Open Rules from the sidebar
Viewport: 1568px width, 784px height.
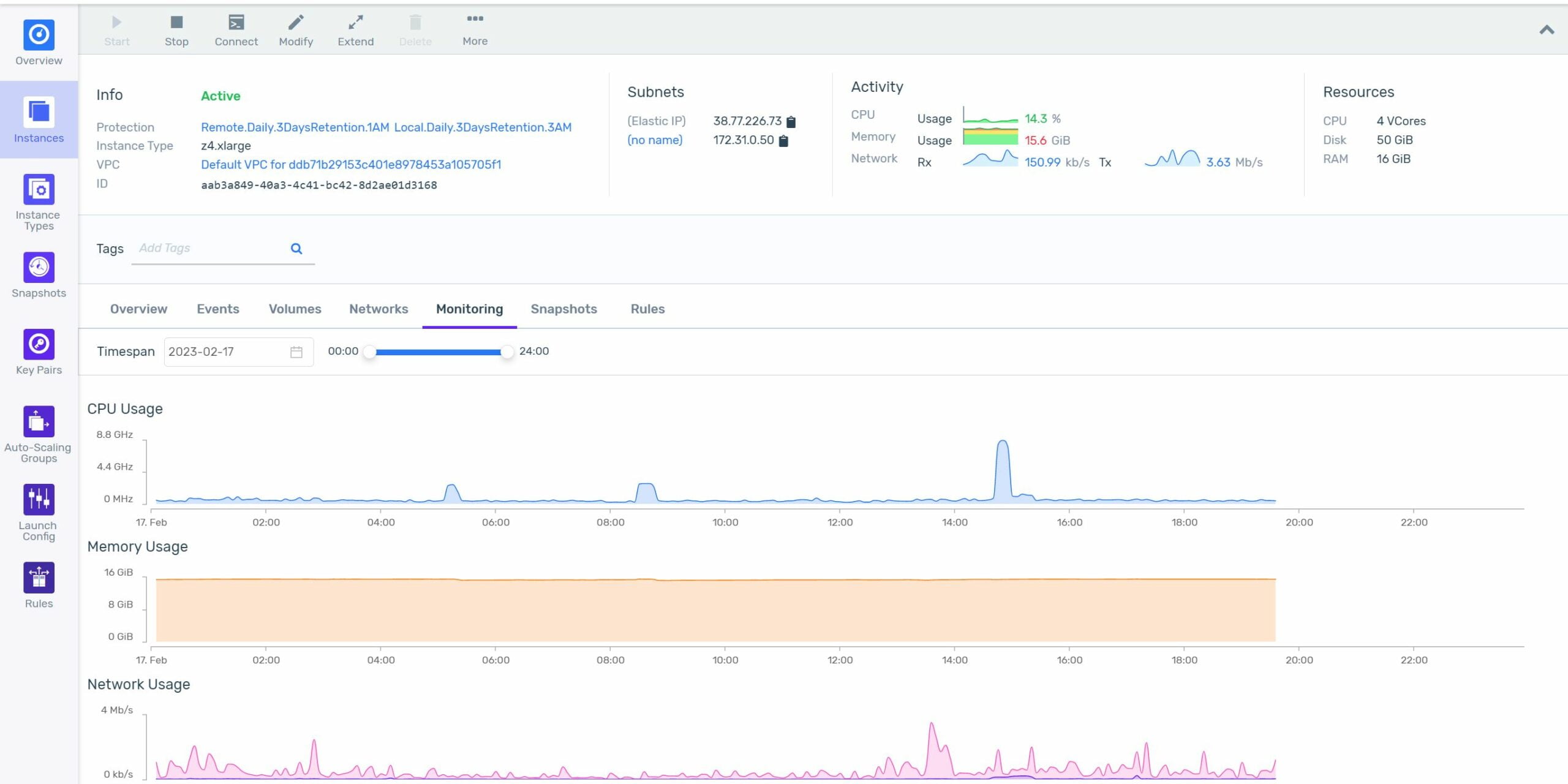tap(39, 586)
